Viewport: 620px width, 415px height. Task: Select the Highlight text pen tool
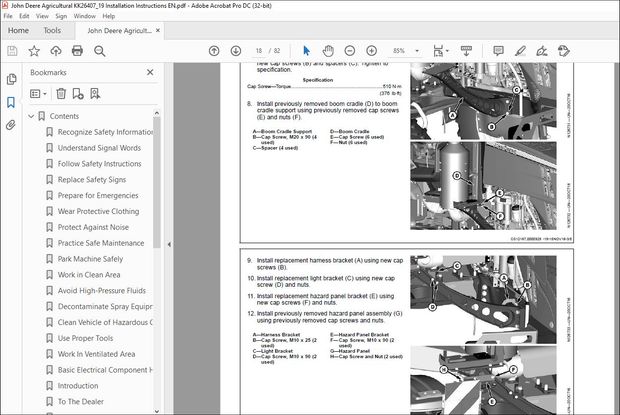(520, 51)
